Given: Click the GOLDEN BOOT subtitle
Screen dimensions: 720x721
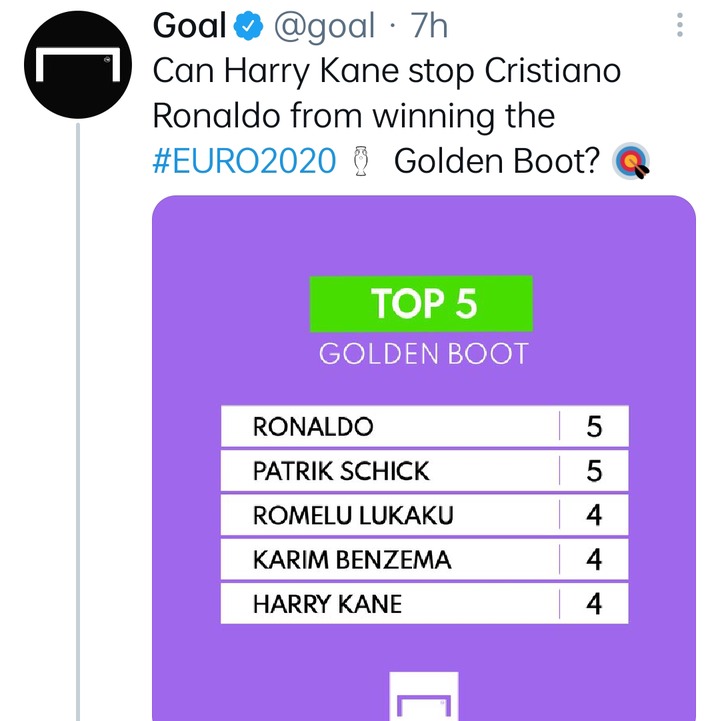Looking at the screenshot, I should click(423, 354).
